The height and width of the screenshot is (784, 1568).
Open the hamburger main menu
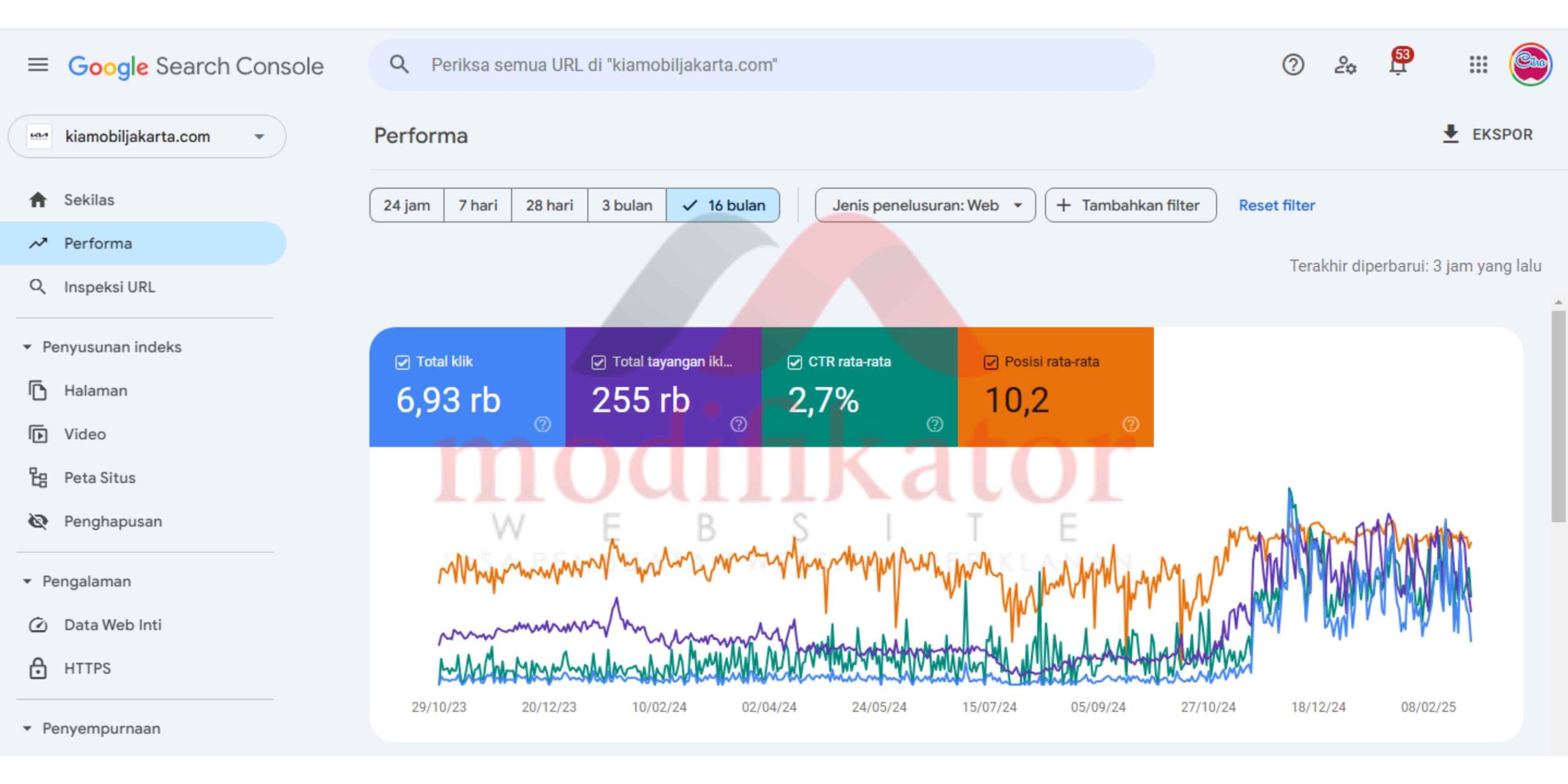click(x=38, y=64)
